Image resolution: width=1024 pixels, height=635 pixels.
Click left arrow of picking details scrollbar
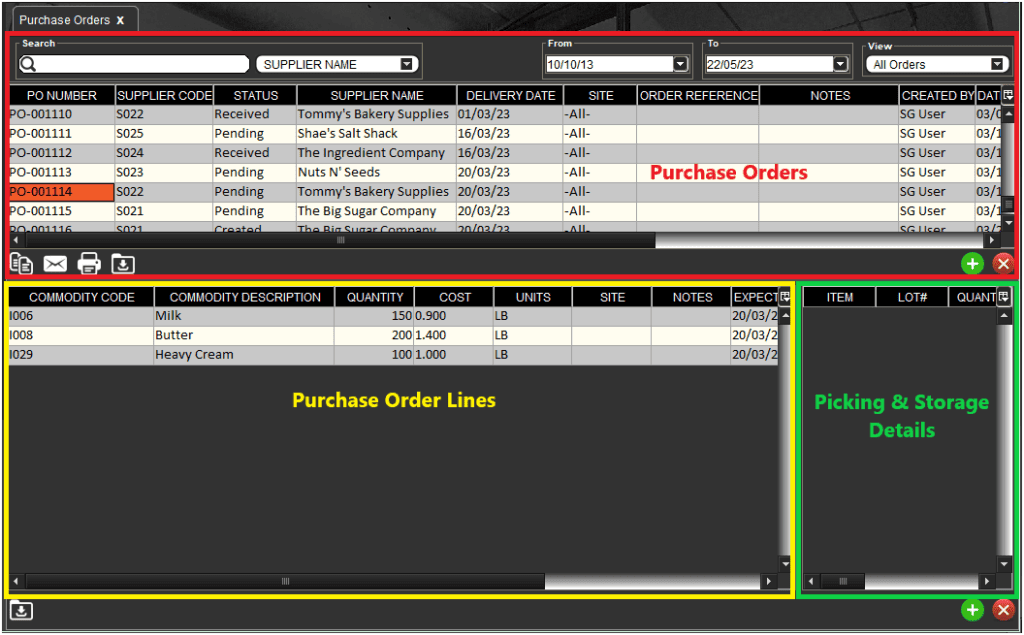(x=811, y=581)
